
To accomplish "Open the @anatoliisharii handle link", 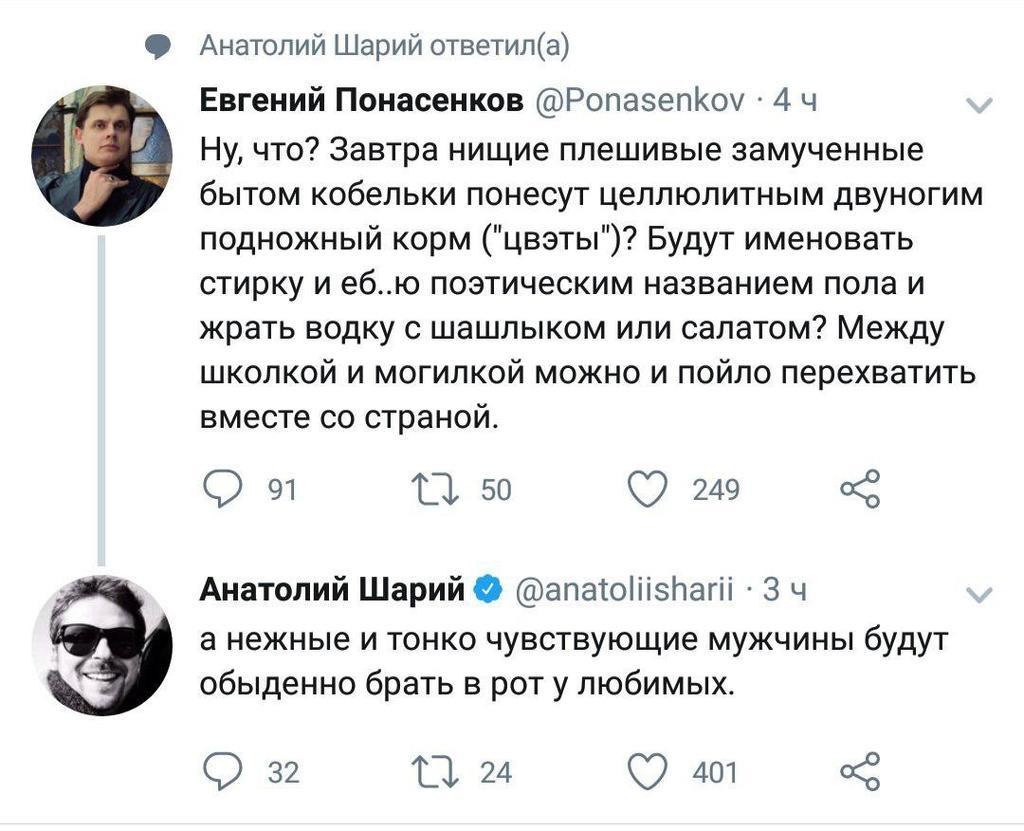I will 625,590.
